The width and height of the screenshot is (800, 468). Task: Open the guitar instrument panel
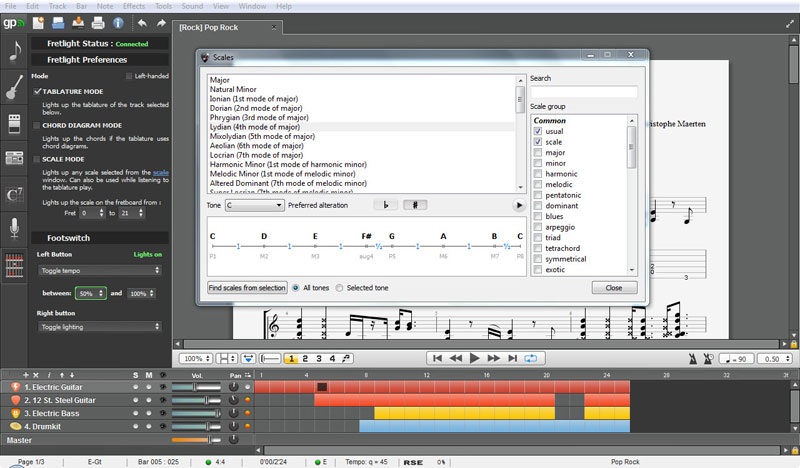[15, 87]
